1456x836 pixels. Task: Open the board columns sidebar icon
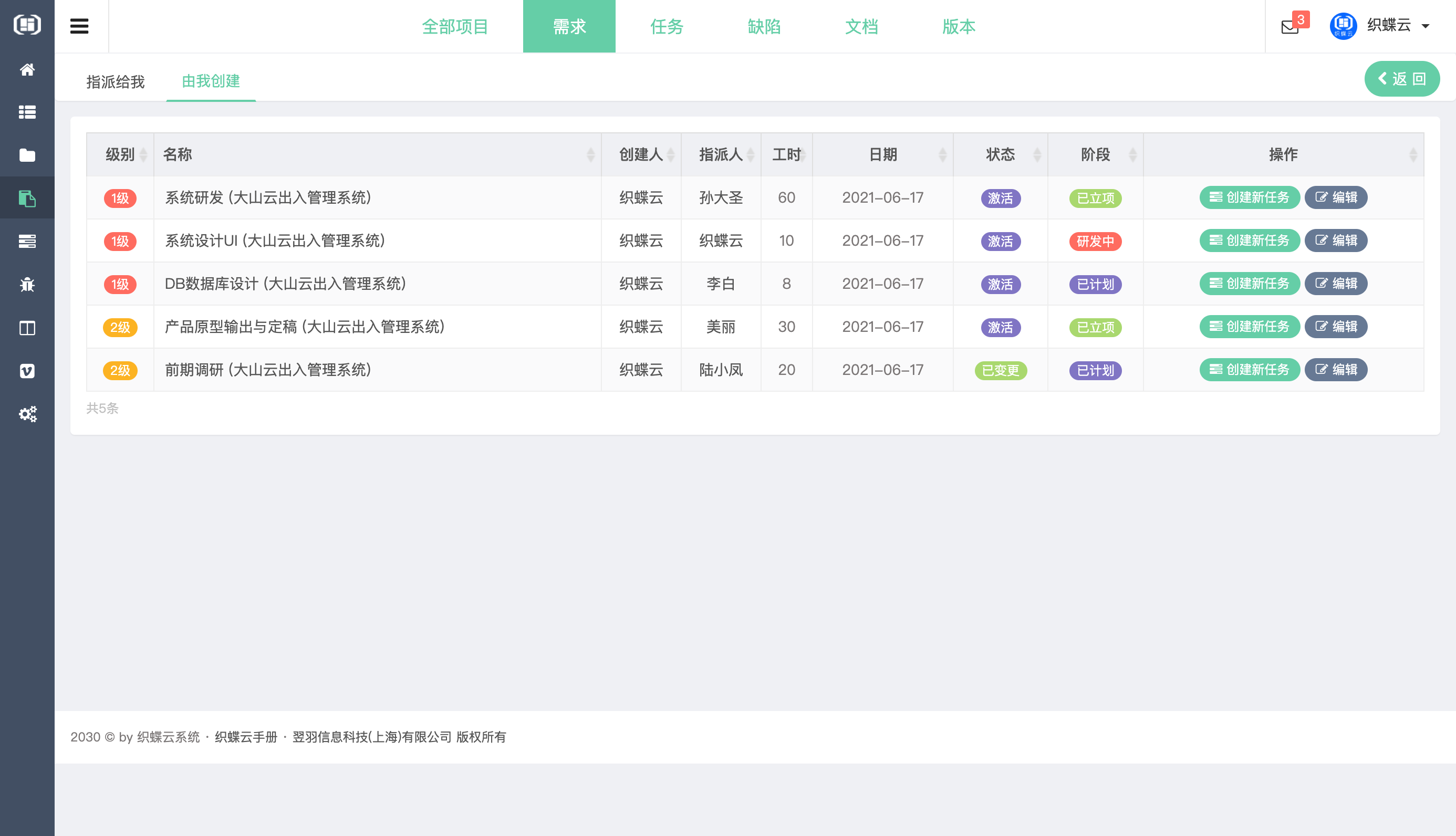click(27, 328)
